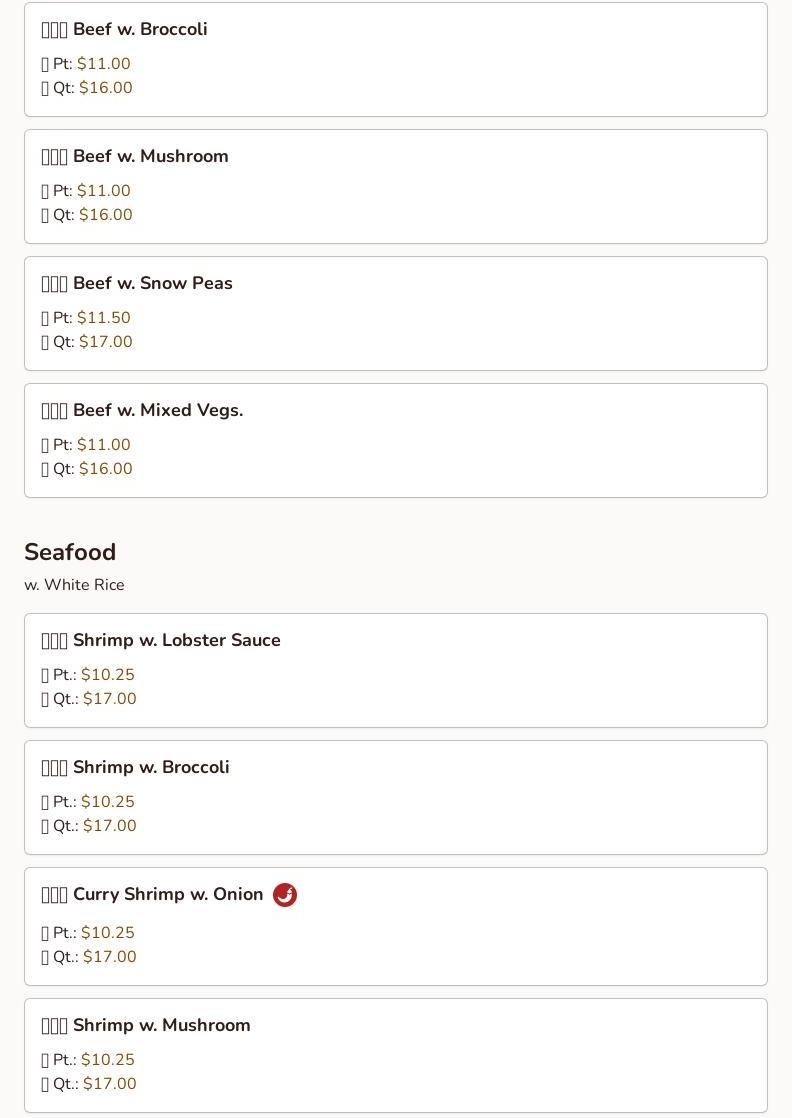
Task: Select Beef w. Mixed Vegs. item title
Action: pyautogui.click(x=158, y=411)
